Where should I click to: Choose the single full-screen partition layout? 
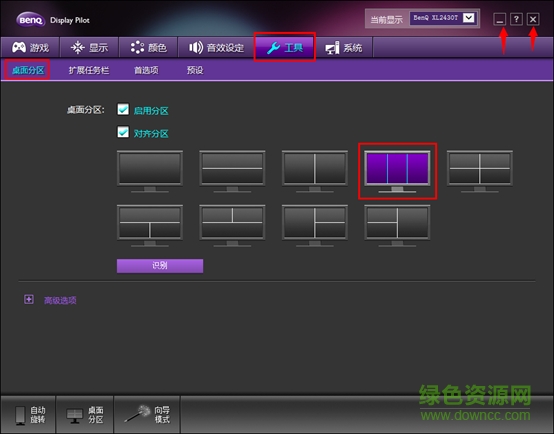point(150,171)
